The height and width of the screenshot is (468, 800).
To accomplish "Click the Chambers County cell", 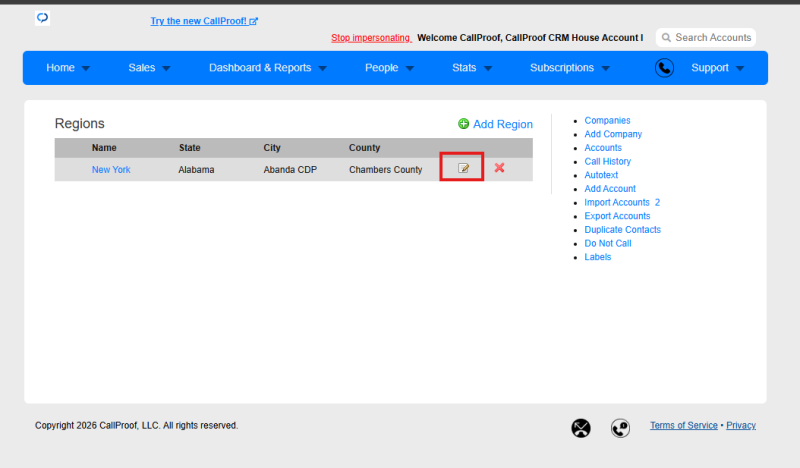I will (x=385, y=169).
